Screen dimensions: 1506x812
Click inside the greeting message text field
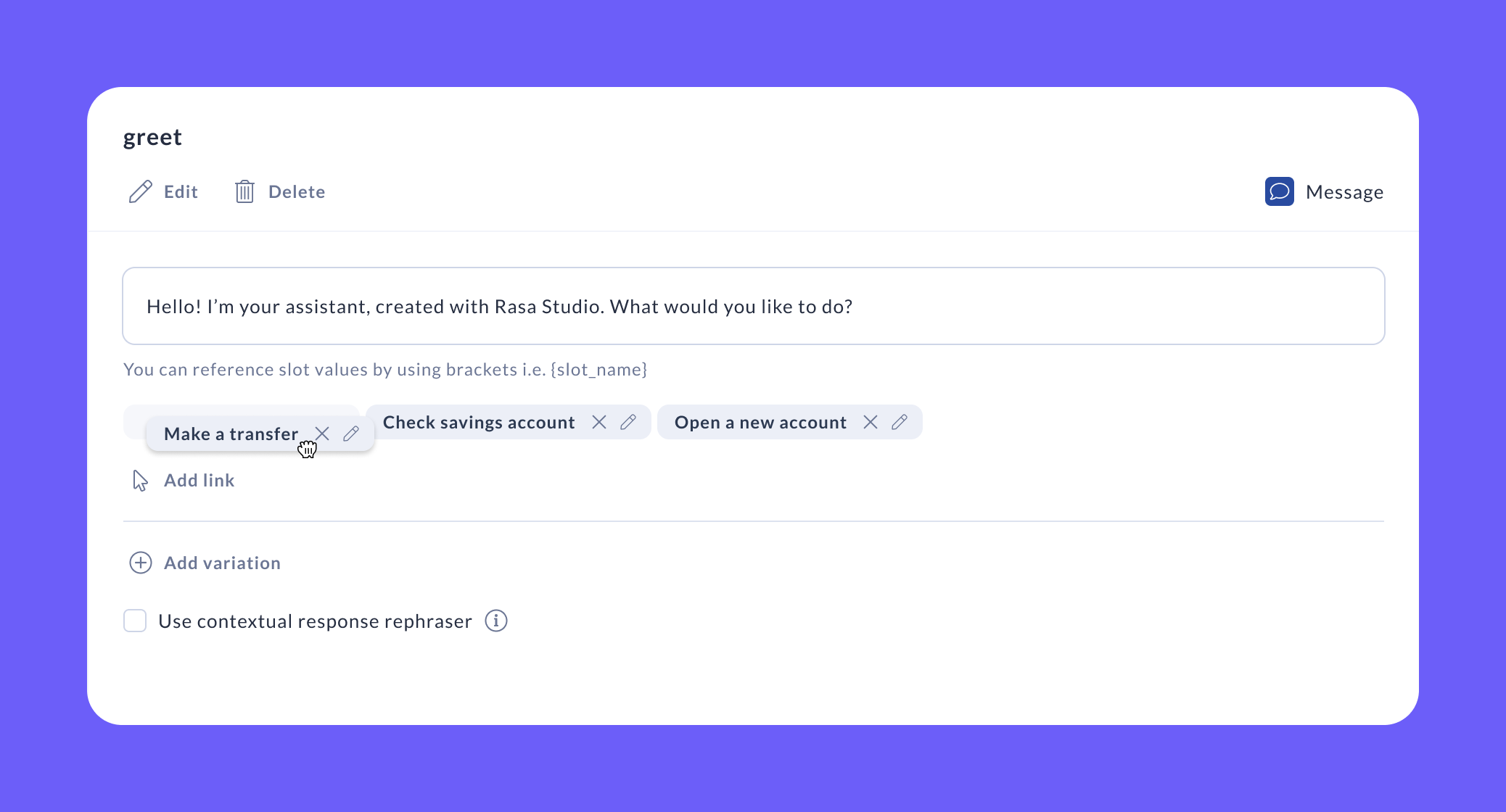(753, 306)
